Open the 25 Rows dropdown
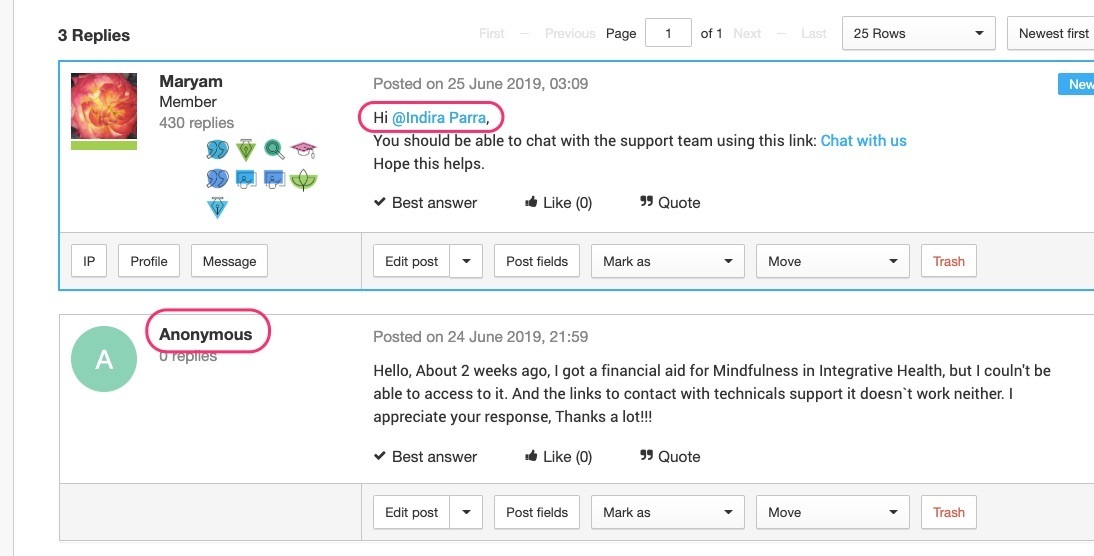The width and height of the screenshot is (1094, 556). point(918,33)
